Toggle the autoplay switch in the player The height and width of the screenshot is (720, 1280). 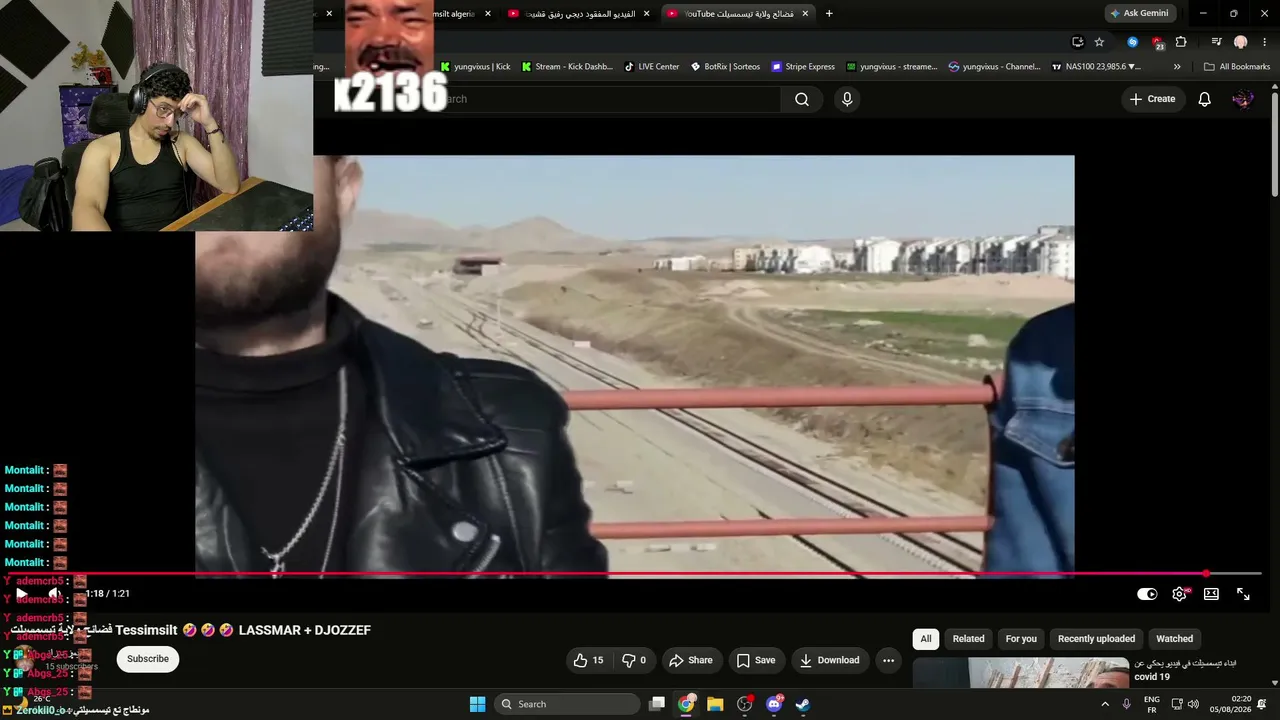point(1147,594)
